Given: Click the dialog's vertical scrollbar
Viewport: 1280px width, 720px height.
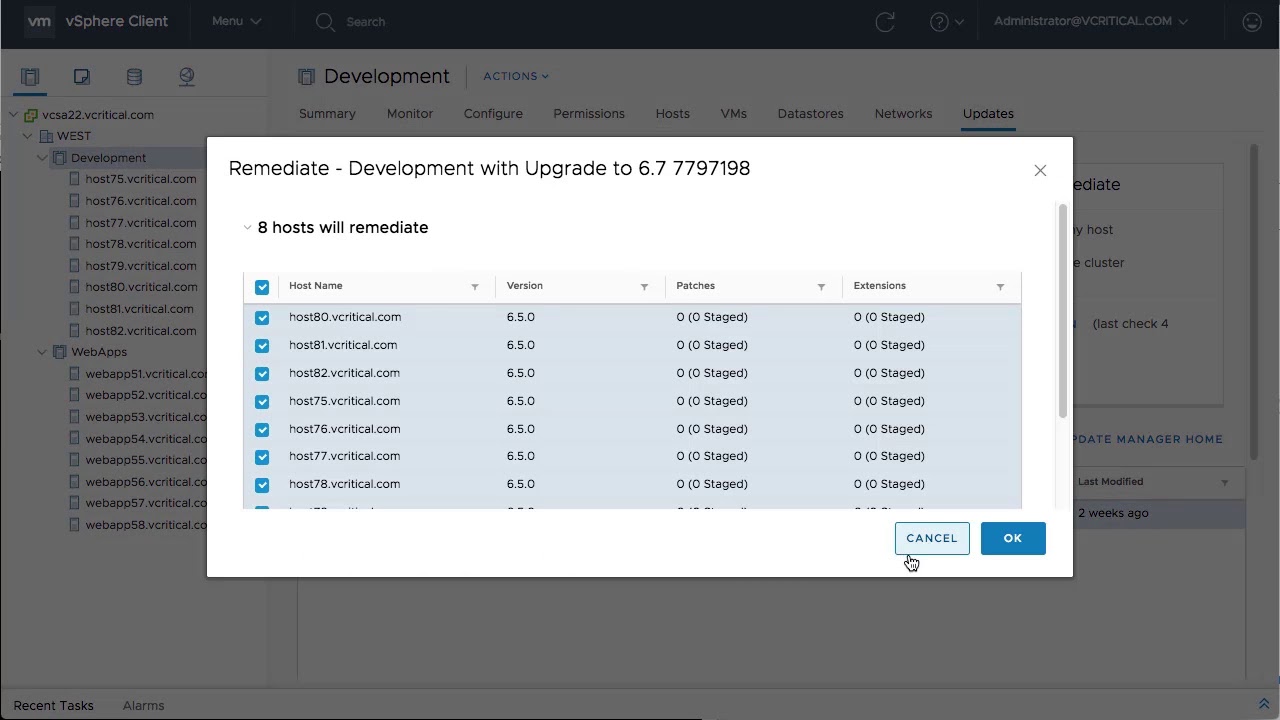Looking at the screenshot, I should [1062, 310].
